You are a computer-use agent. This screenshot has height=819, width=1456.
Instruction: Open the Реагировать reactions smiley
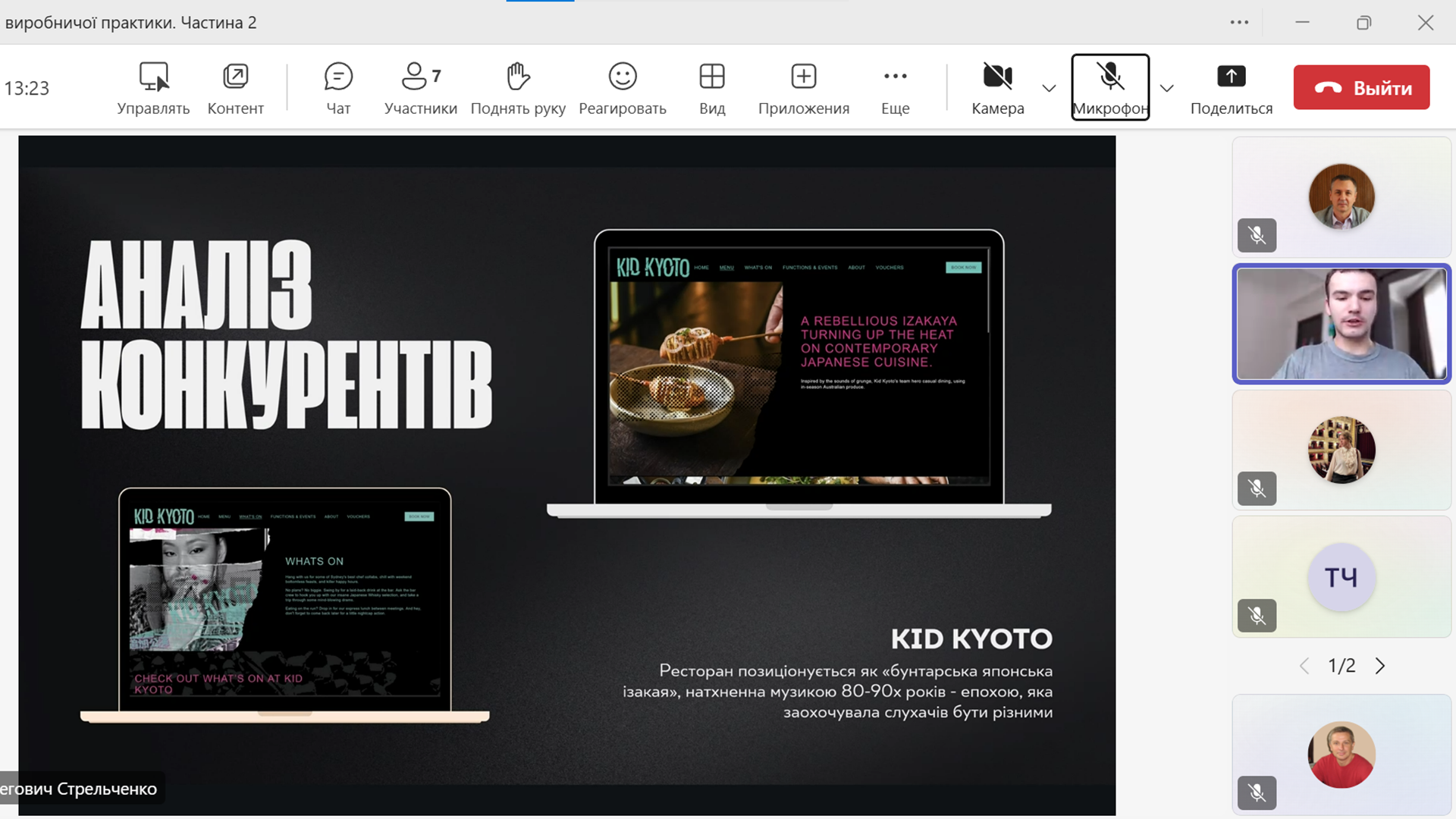pyautogui.click(x=623, y=77)
